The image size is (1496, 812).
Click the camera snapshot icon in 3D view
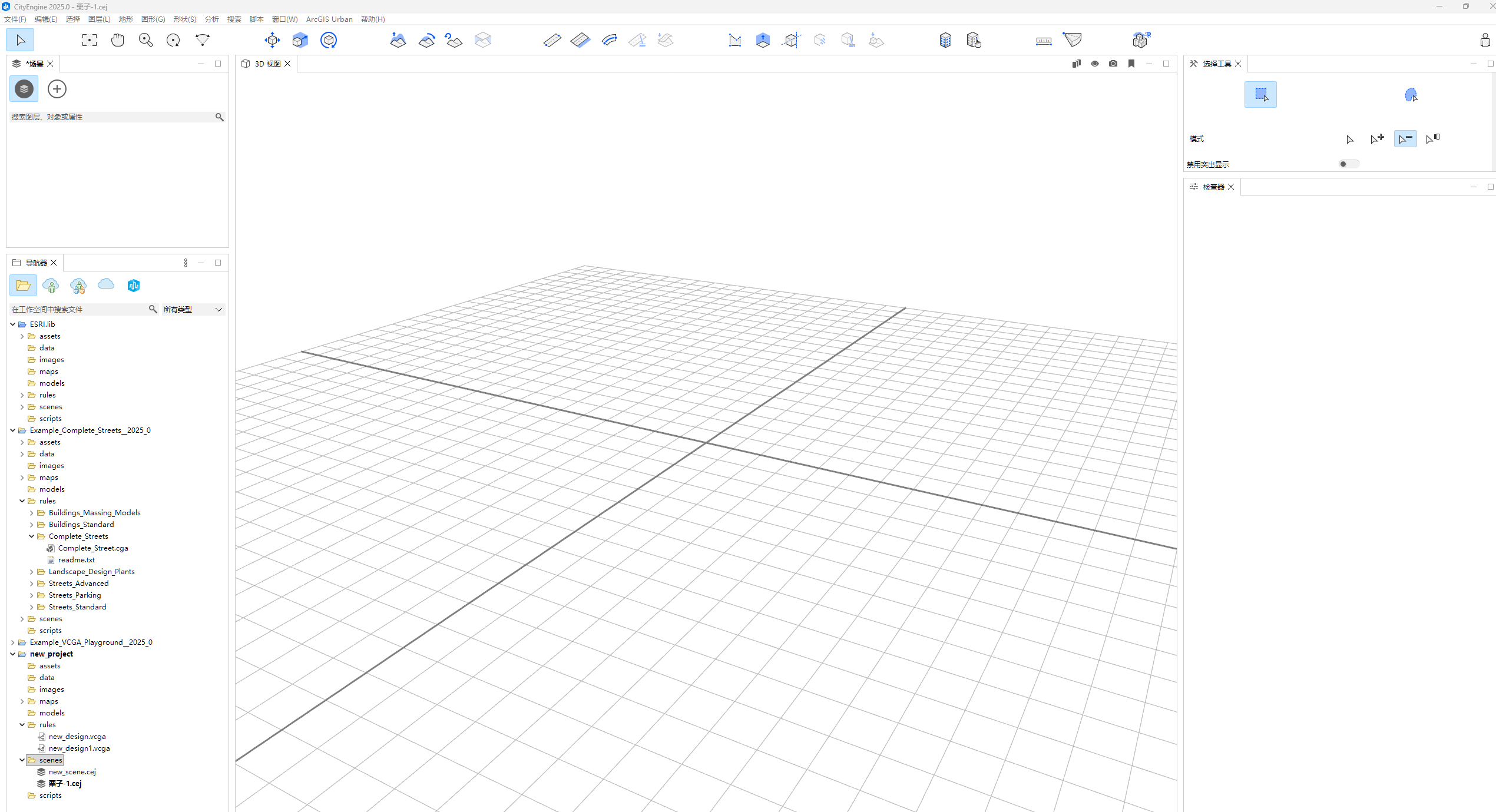click(x=1113, y=64)
